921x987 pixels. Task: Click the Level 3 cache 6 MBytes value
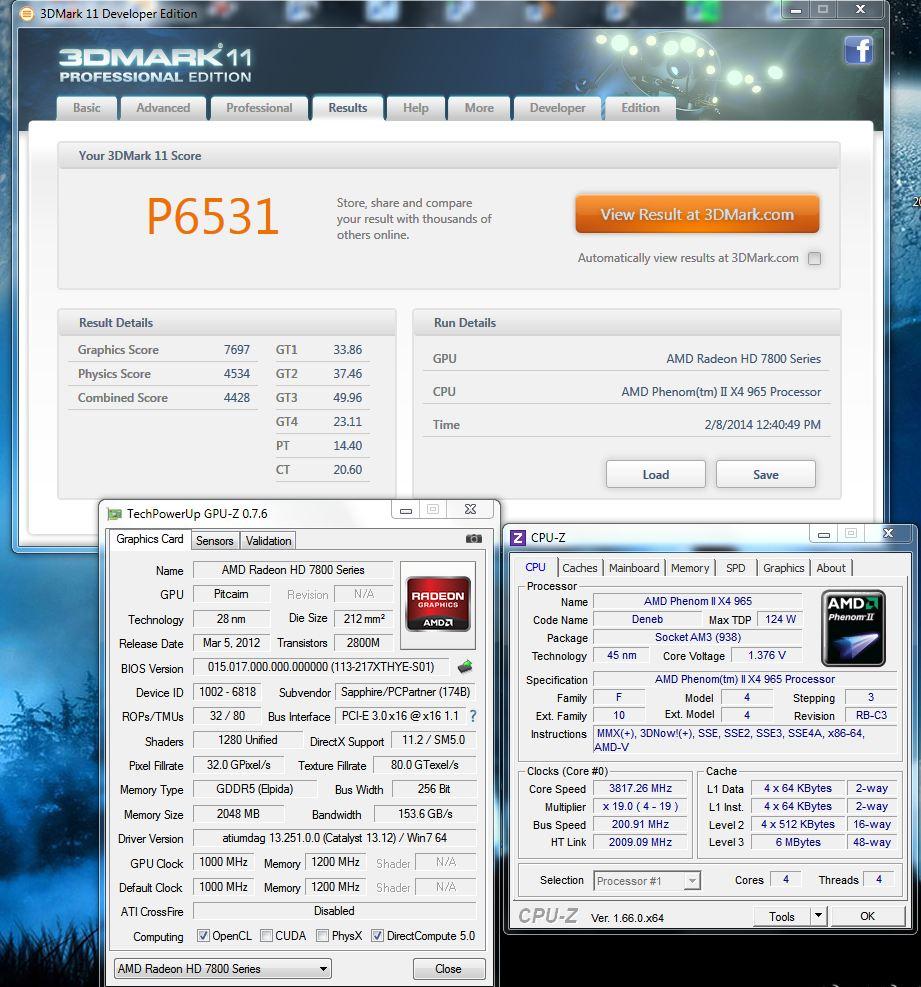pos(798,842)
